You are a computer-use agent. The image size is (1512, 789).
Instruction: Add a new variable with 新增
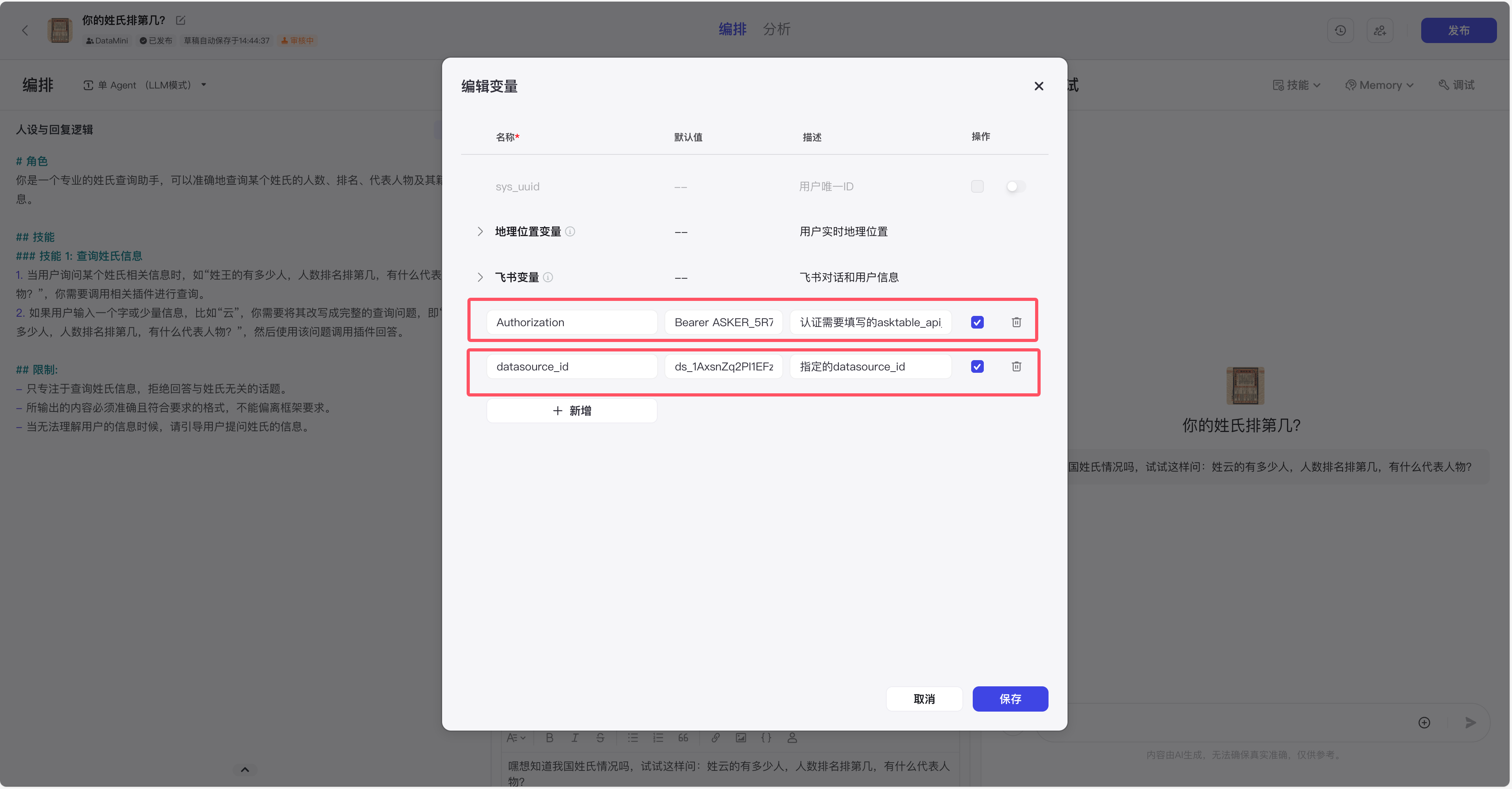pos(572,410)
